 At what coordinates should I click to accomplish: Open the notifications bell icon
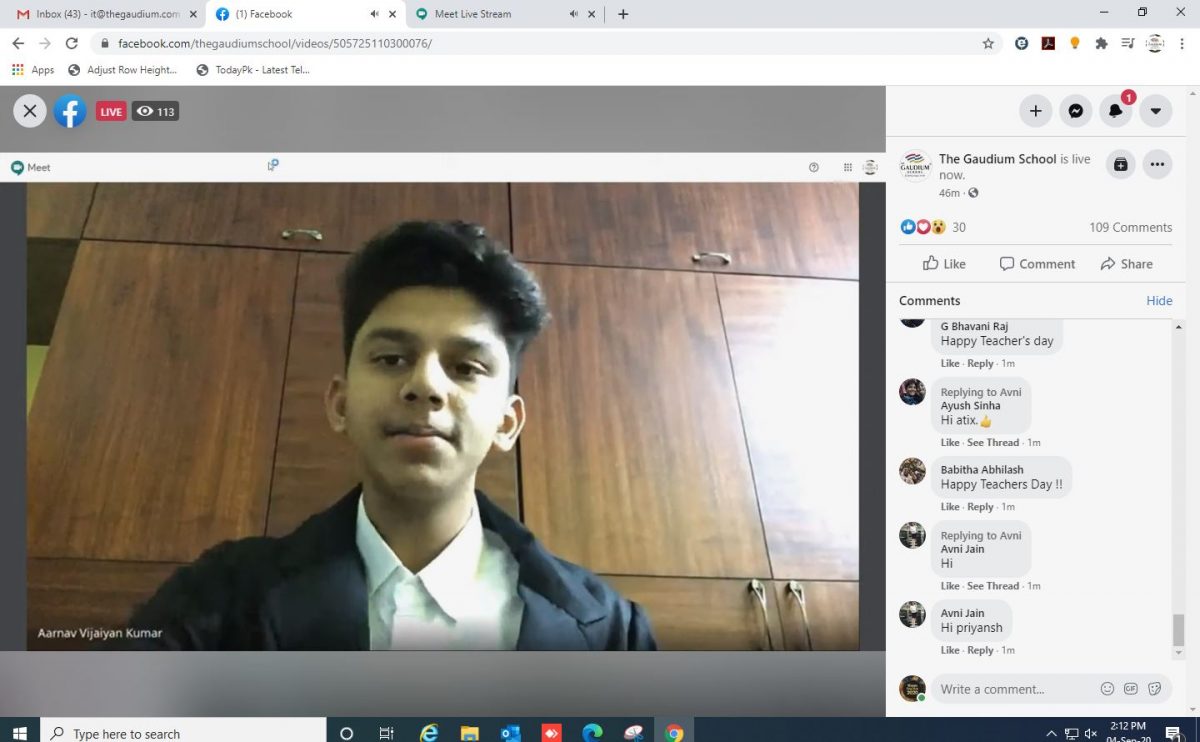1115,111
